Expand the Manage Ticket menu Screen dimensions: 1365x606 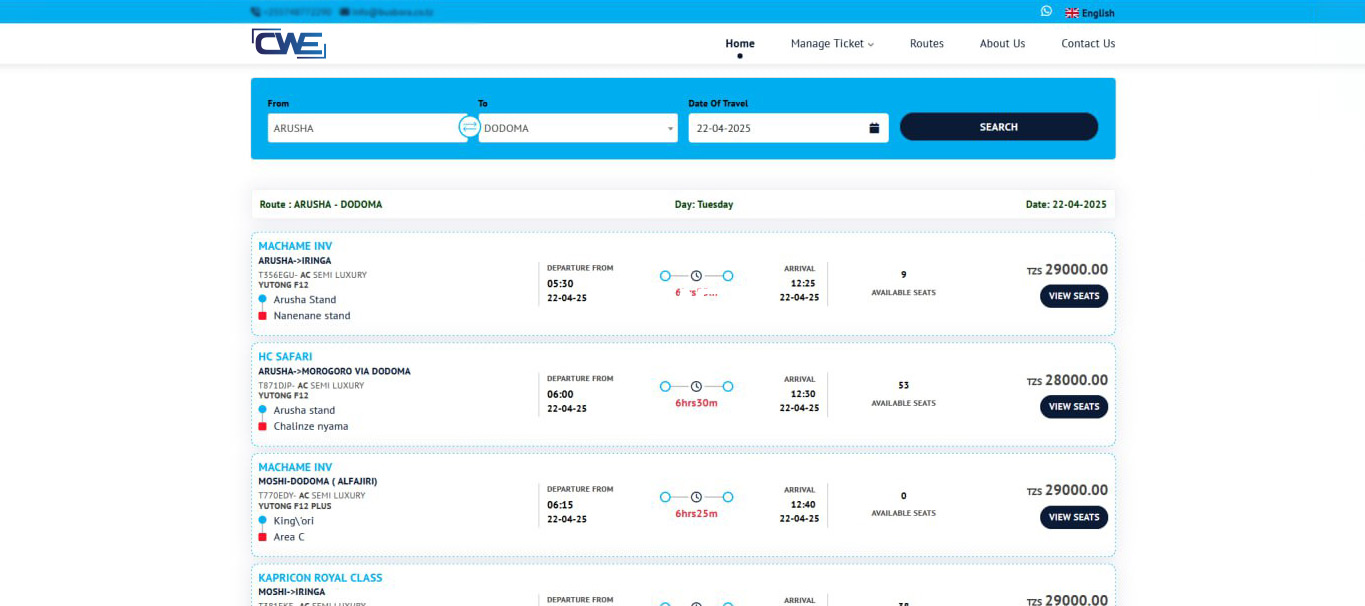tap(832, 43)
